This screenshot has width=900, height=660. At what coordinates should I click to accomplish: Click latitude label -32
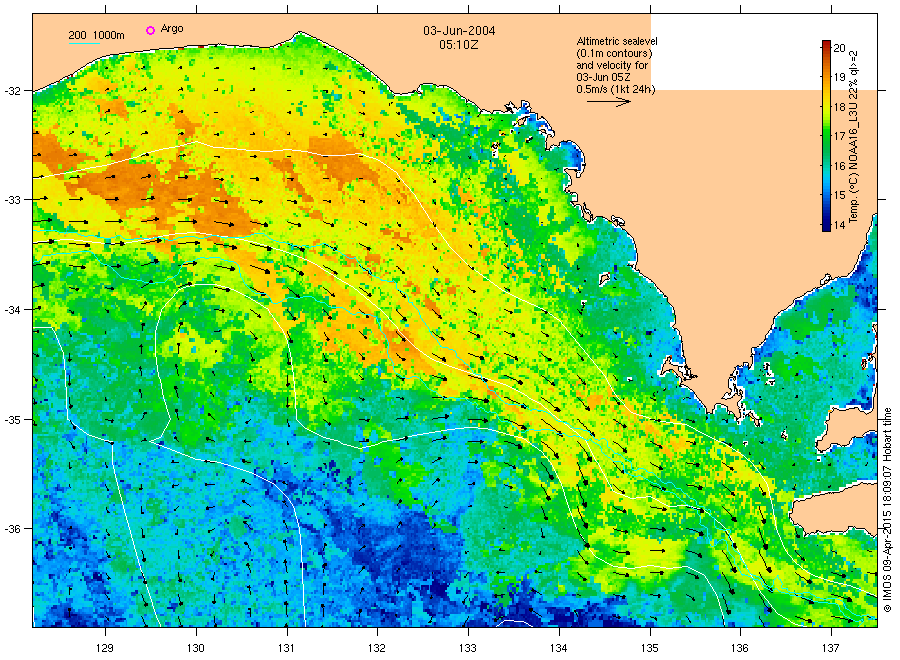pos(11,91)
